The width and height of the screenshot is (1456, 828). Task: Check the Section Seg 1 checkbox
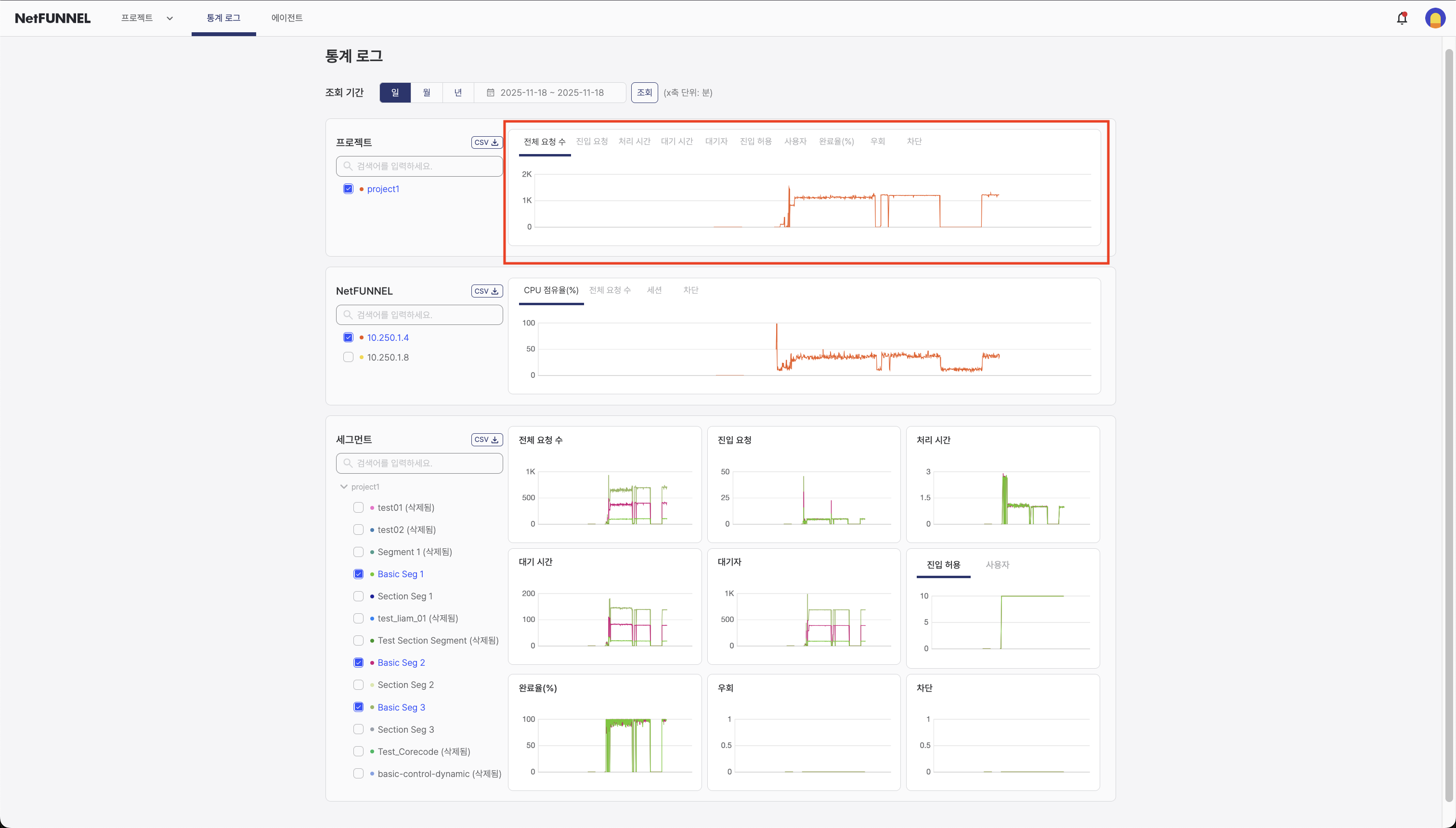click(x=358, y=596)
